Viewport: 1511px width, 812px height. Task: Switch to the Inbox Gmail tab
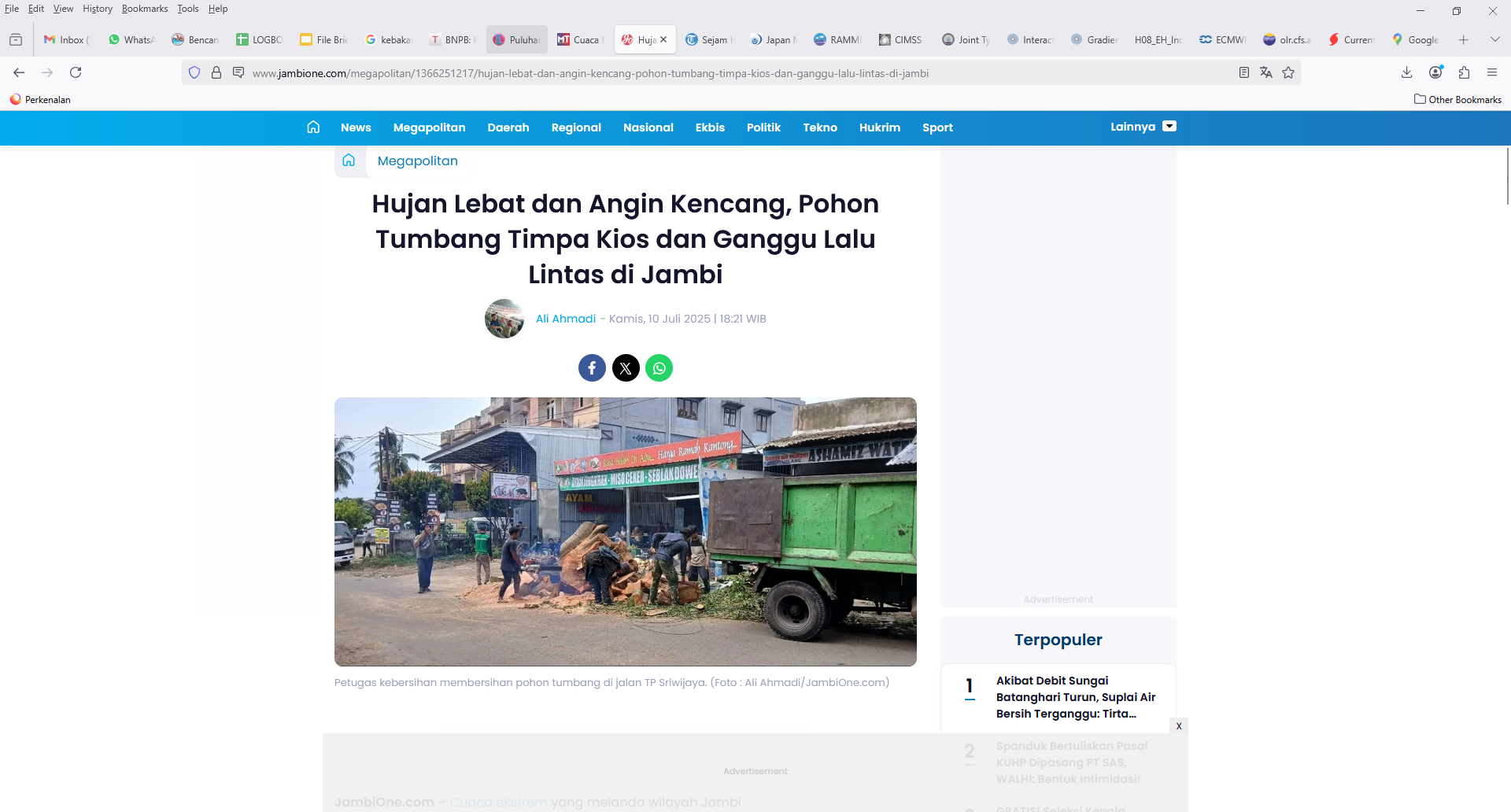(67, 39)
